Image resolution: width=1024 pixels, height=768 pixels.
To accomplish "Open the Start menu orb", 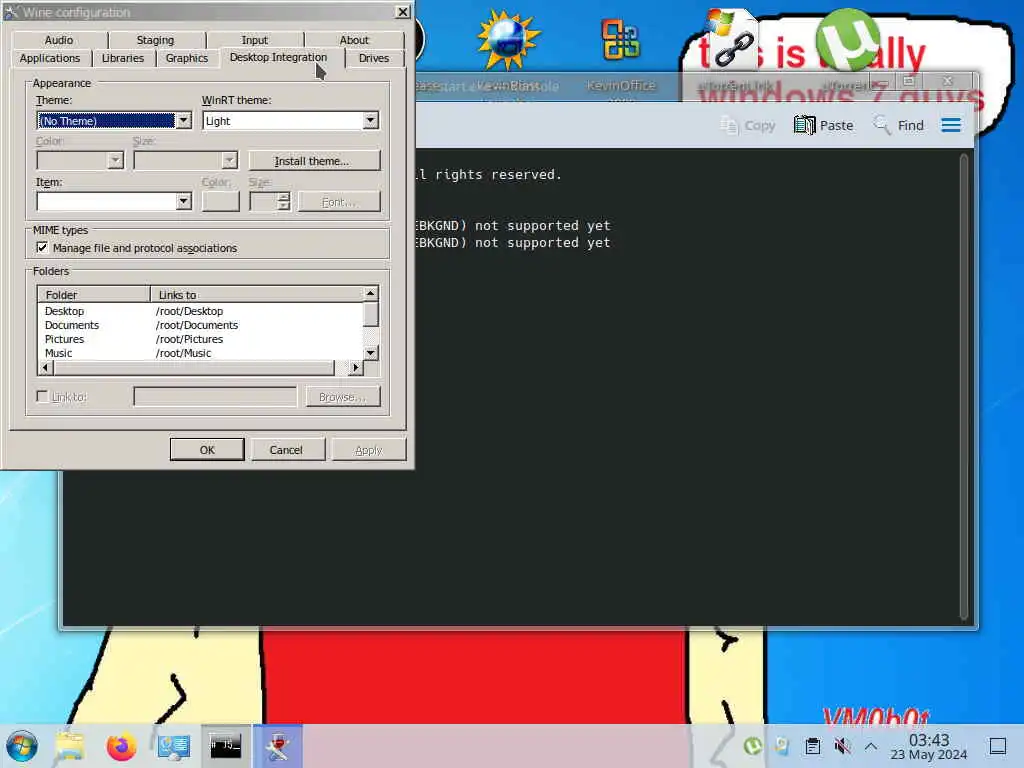I will pos(22,746).
